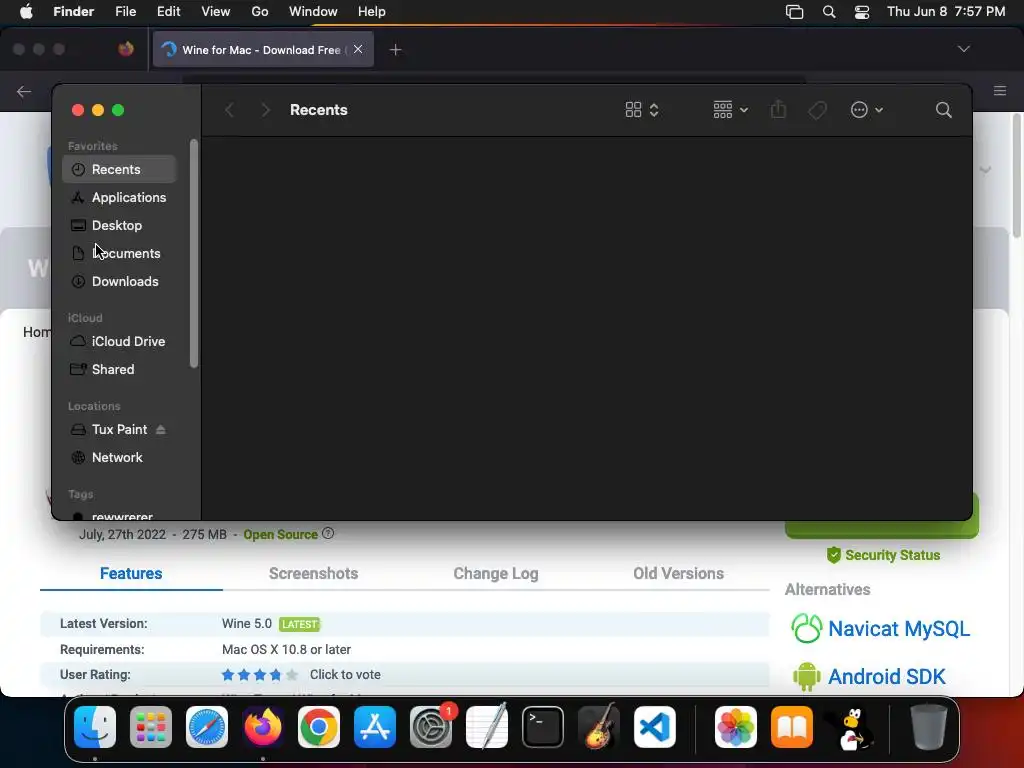Open Control Center in the menu bar
The image size is (1024, 768).
click(x=861, y=12)
